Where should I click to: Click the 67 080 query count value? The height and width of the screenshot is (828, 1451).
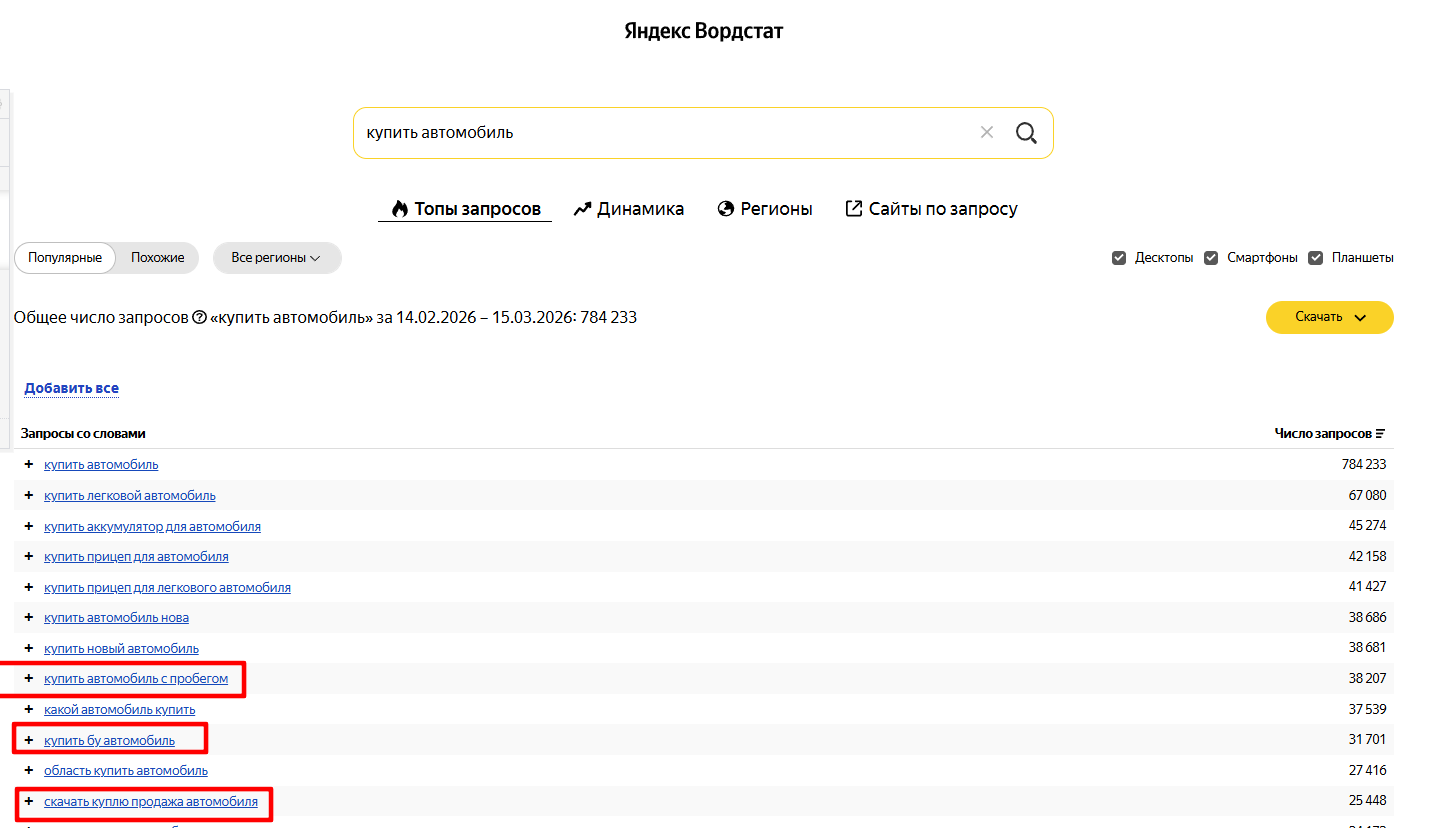1367,495
